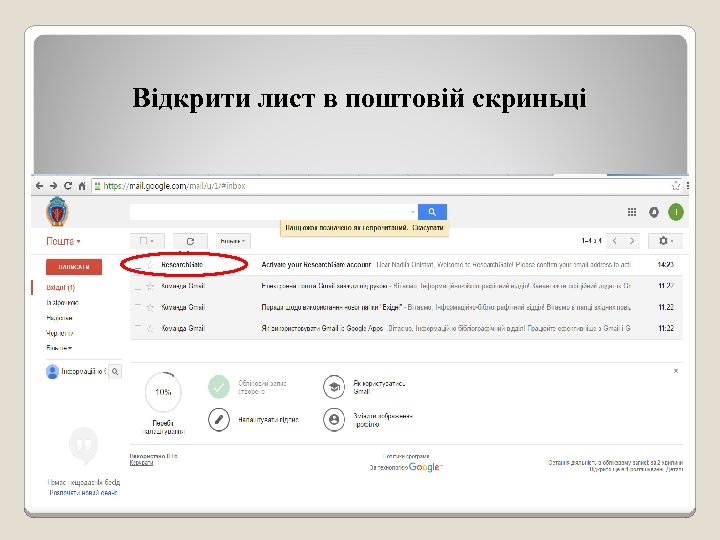Click the Керувати link in the footer
The image size is (720, 540).
point(141,463)
